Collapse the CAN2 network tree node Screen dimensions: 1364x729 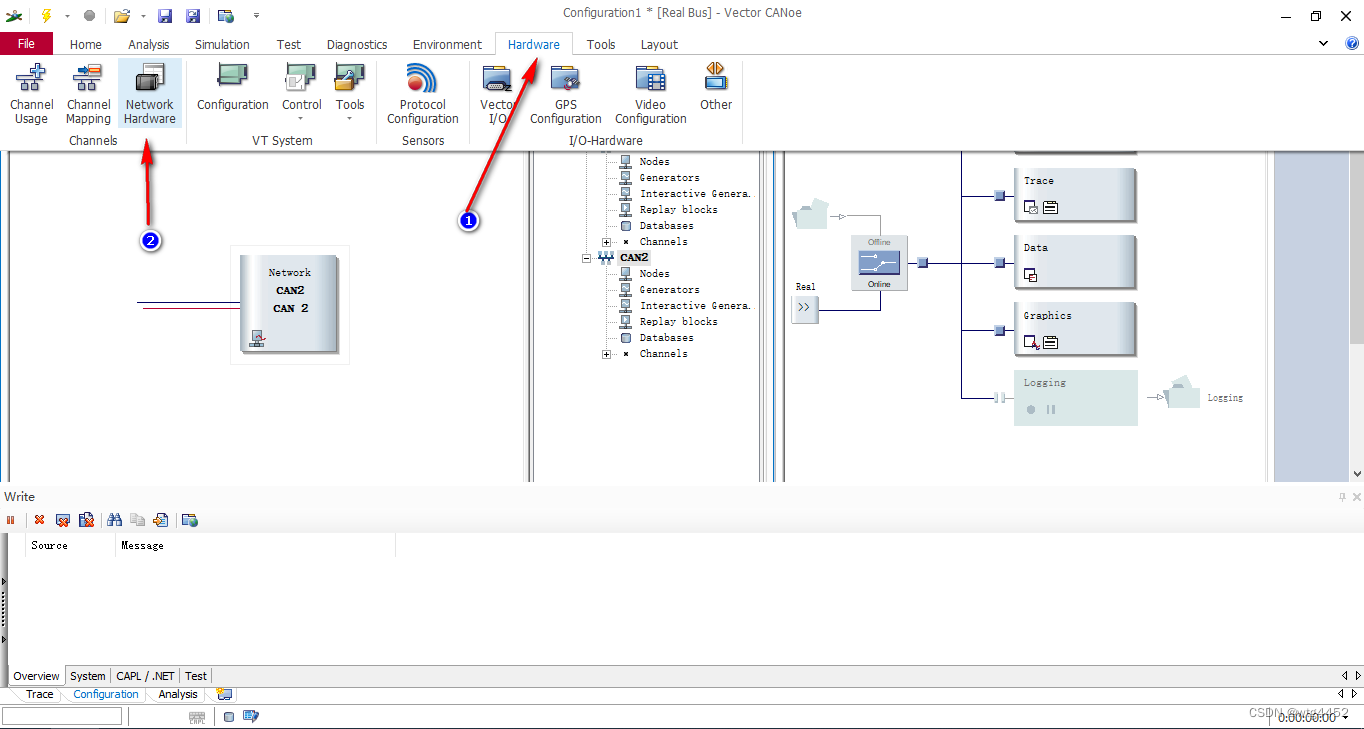[587, 258]
